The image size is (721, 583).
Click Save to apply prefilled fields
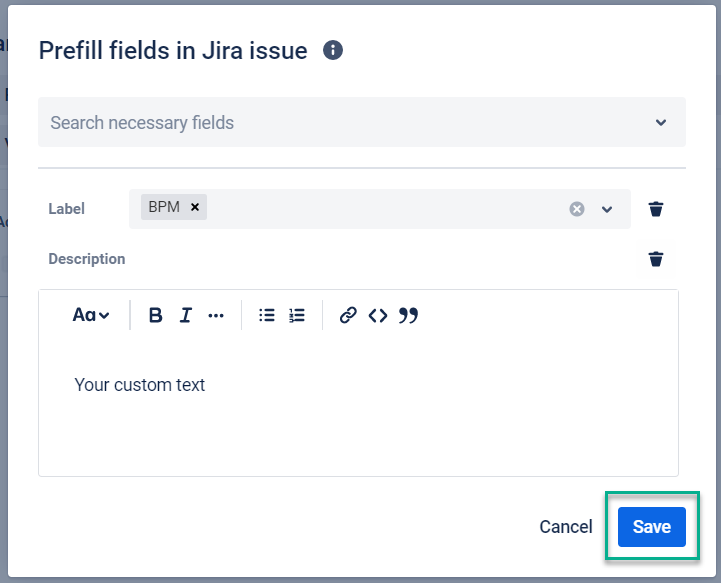click(x=651, y=527)
